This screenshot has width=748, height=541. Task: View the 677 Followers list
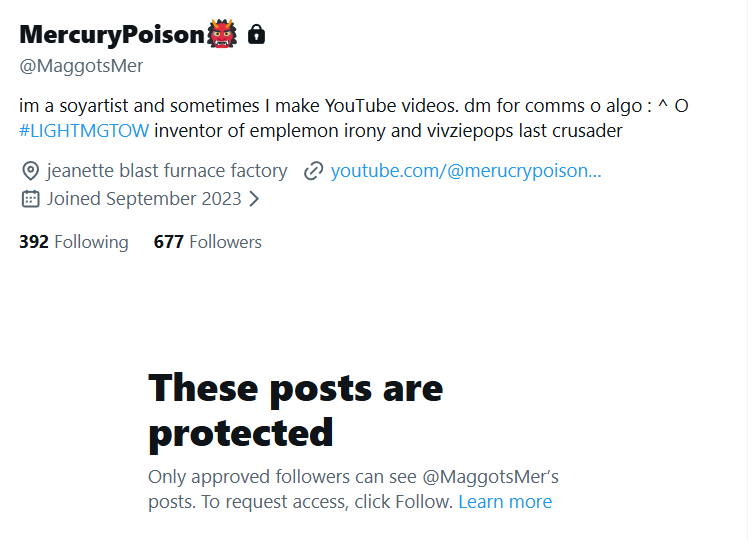208,242
